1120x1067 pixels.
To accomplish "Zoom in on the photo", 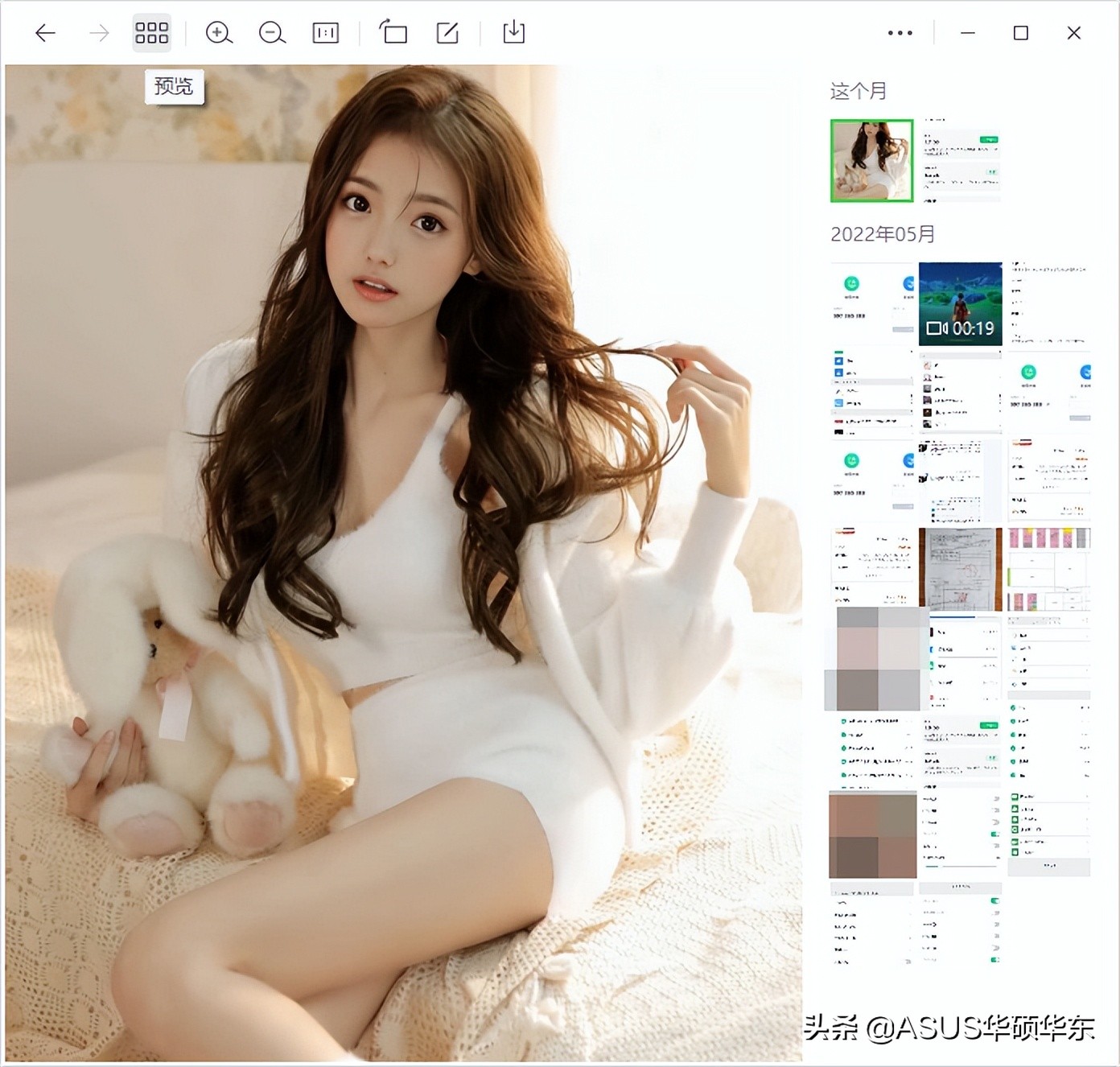I will (x=219, y=33).
